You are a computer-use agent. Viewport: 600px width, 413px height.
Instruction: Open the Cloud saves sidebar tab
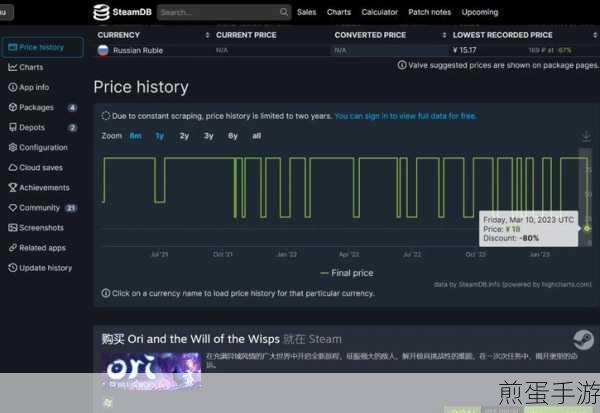click(42, 168)
